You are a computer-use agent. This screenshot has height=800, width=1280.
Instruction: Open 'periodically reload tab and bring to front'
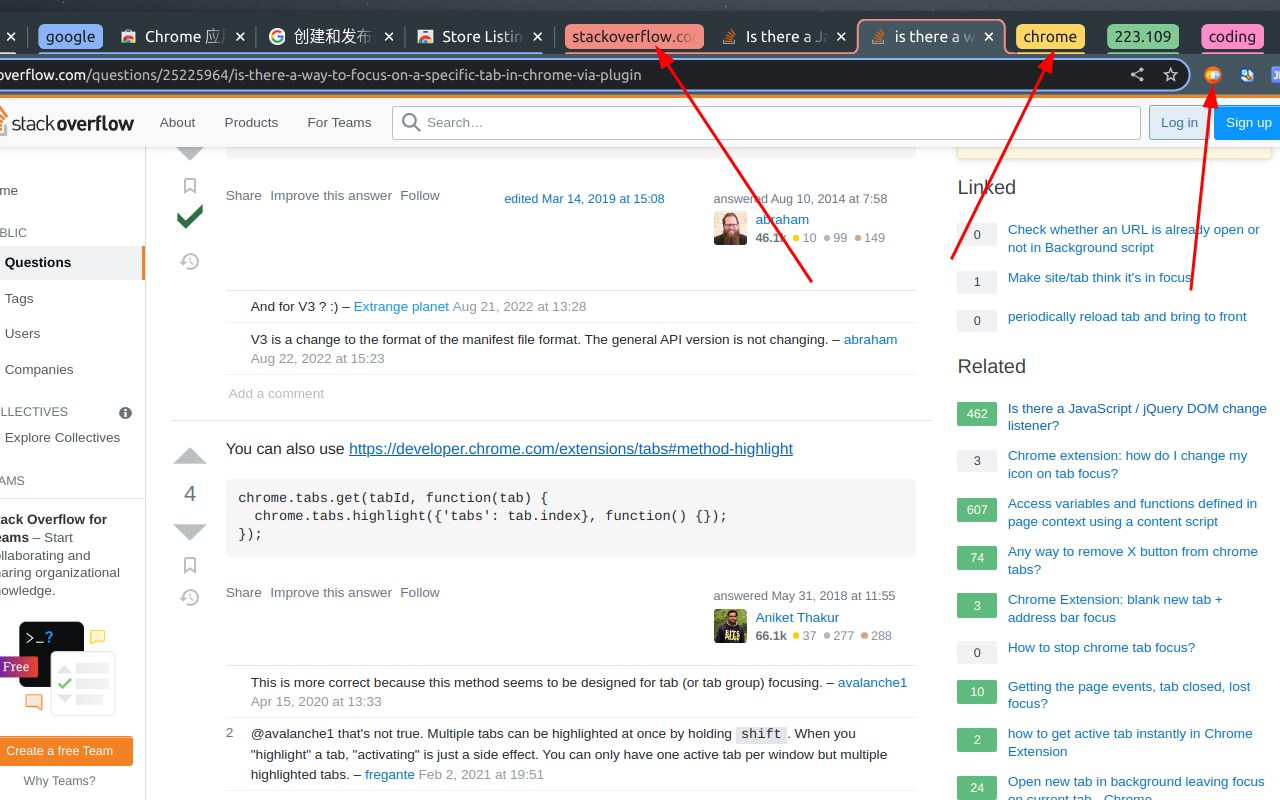click(1127, 317)
